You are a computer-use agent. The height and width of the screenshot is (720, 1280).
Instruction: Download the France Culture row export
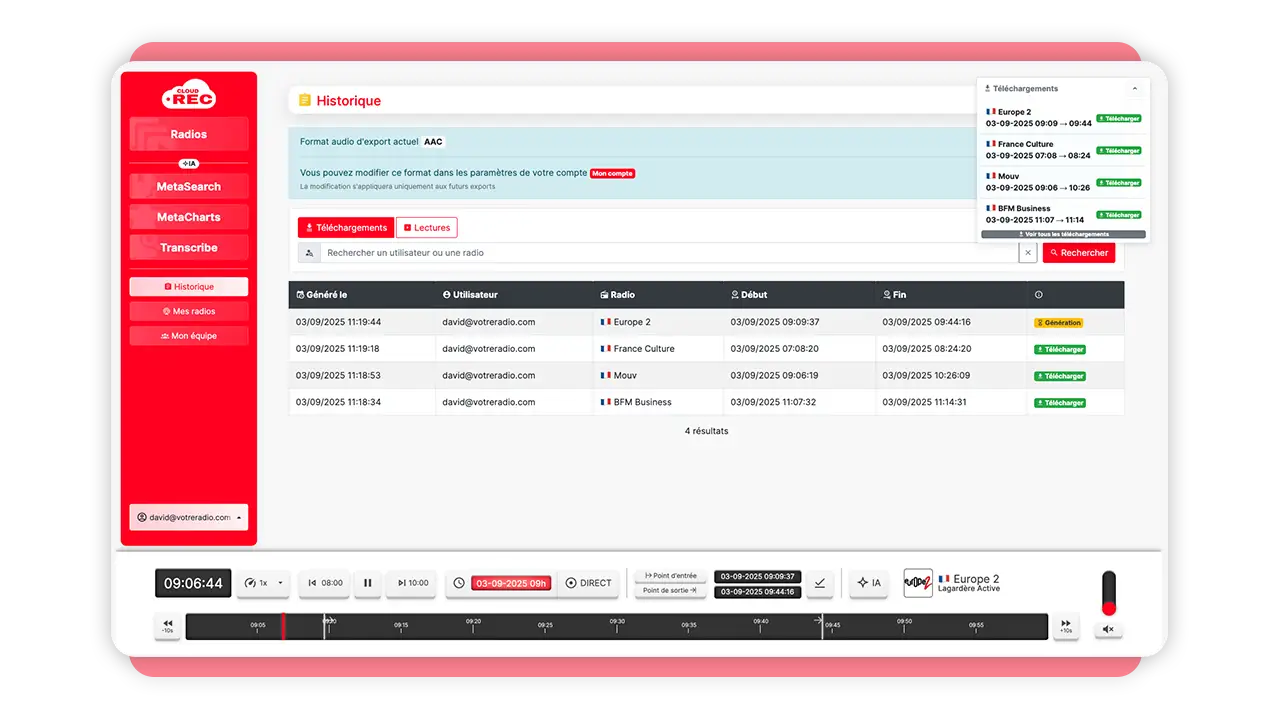[x=1060, y=350]
